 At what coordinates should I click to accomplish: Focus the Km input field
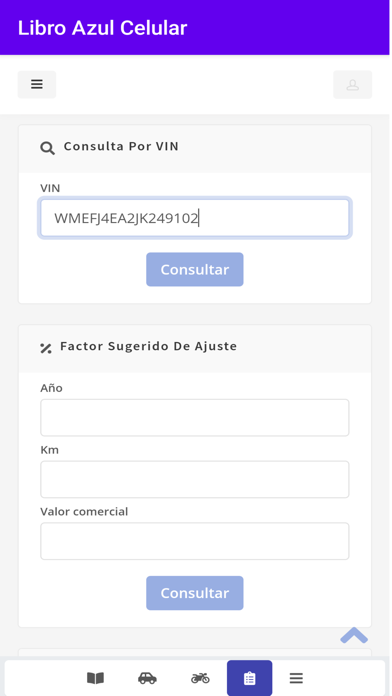click(195, 479)
